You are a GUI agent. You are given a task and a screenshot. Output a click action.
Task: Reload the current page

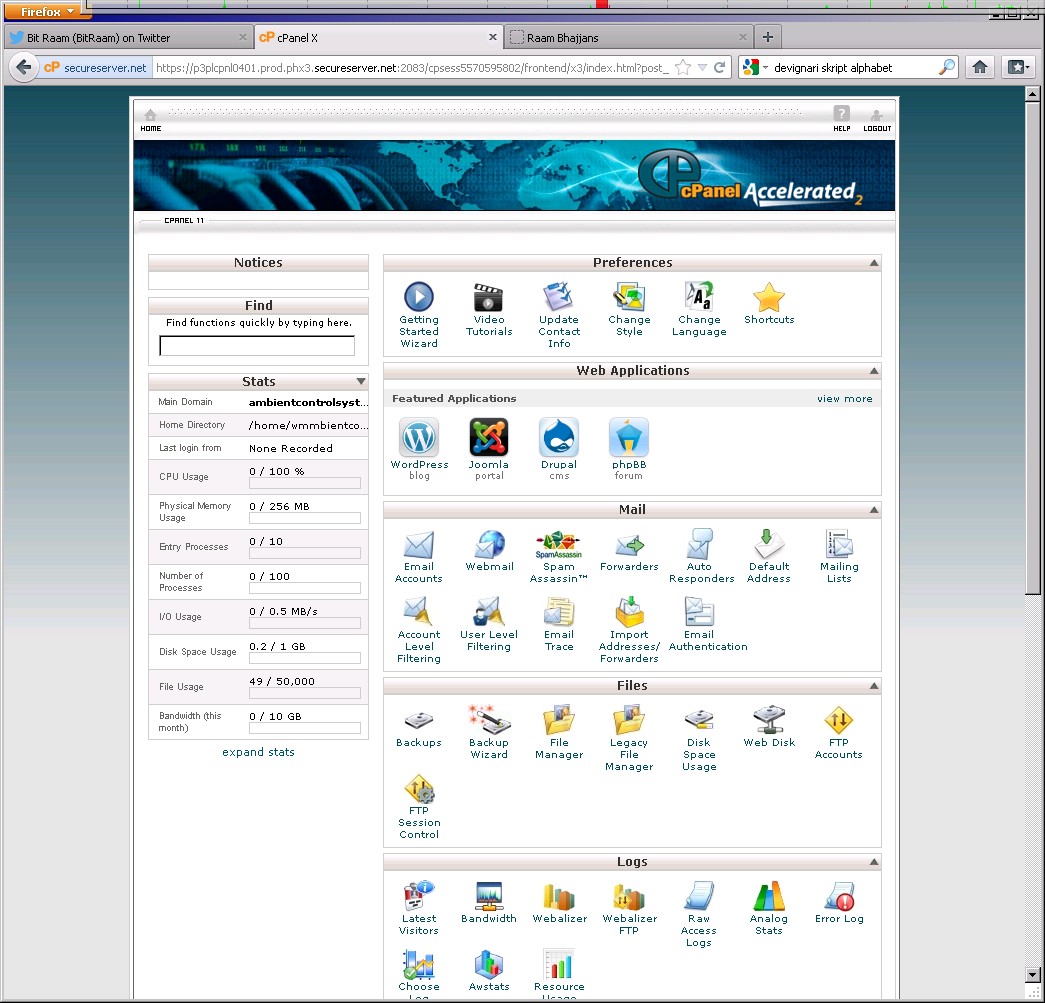pyautogui.click(x=720, y=67)
